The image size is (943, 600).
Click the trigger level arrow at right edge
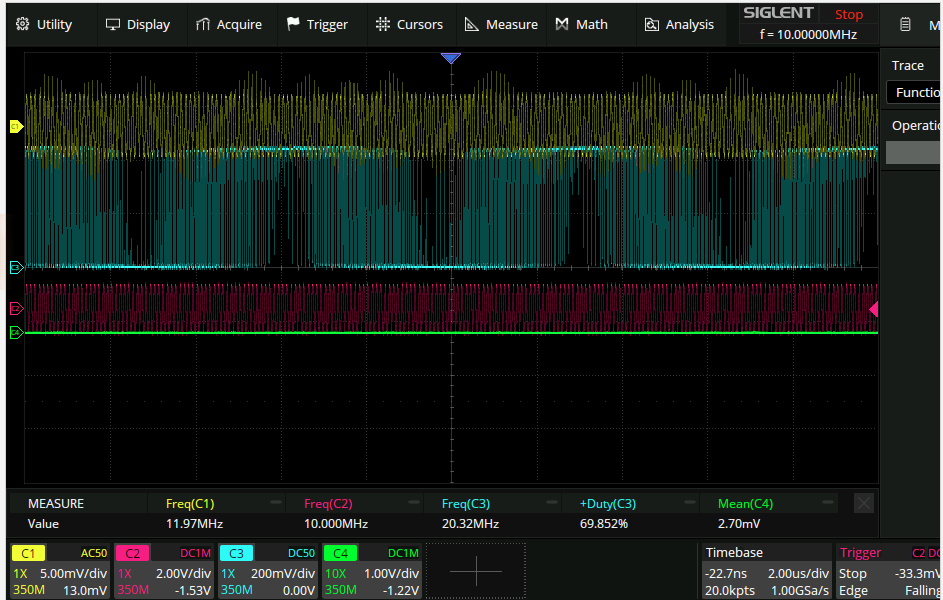coord(873,309)
